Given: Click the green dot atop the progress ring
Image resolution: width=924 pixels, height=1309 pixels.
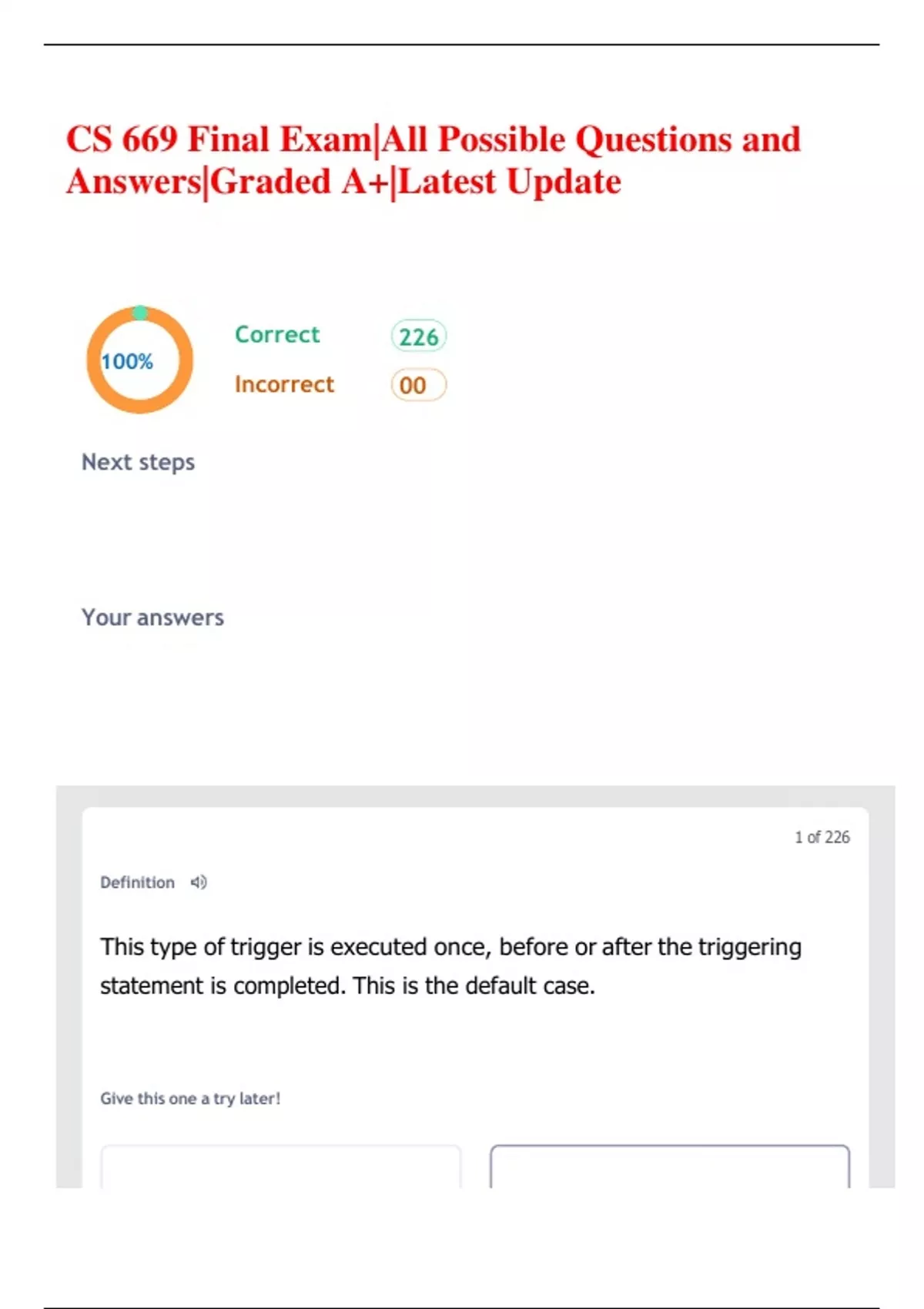Looking at the screenshot, I should click(x=139, y=312).
